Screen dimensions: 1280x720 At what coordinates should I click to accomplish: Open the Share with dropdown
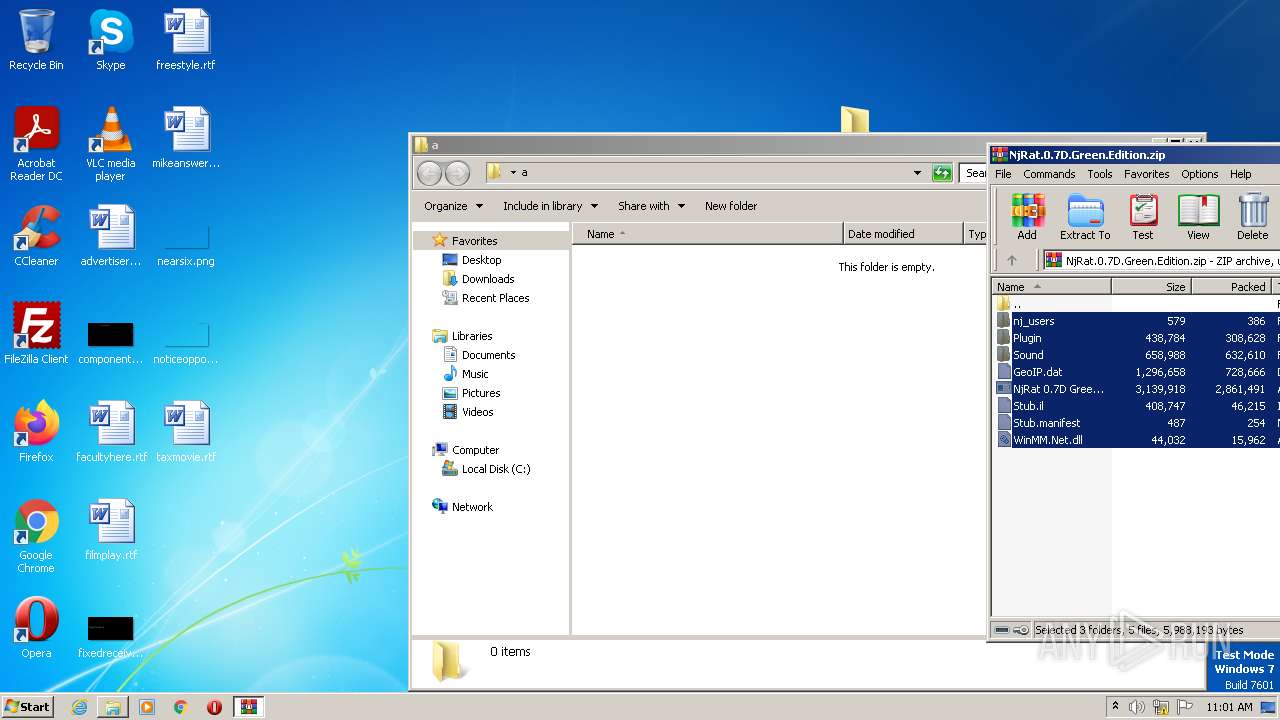651,206
